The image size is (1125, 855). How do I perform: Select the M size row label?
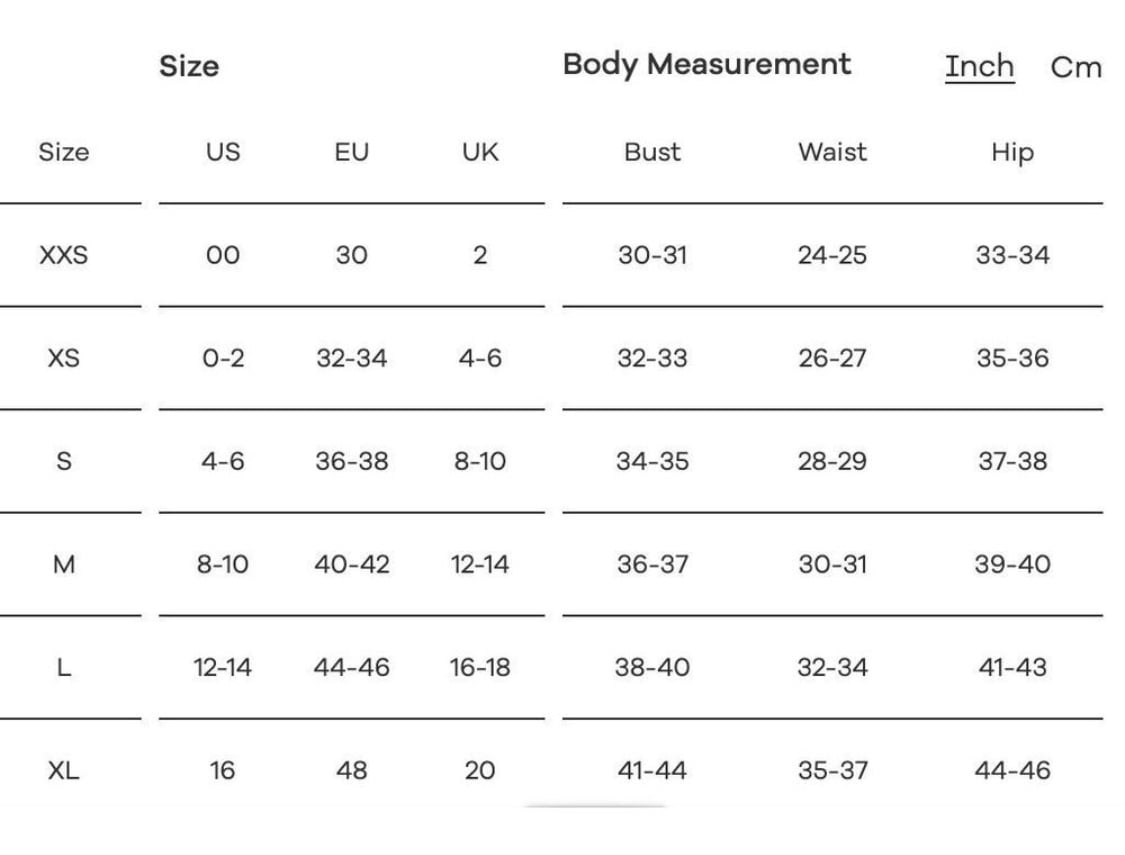pos(64,565)
